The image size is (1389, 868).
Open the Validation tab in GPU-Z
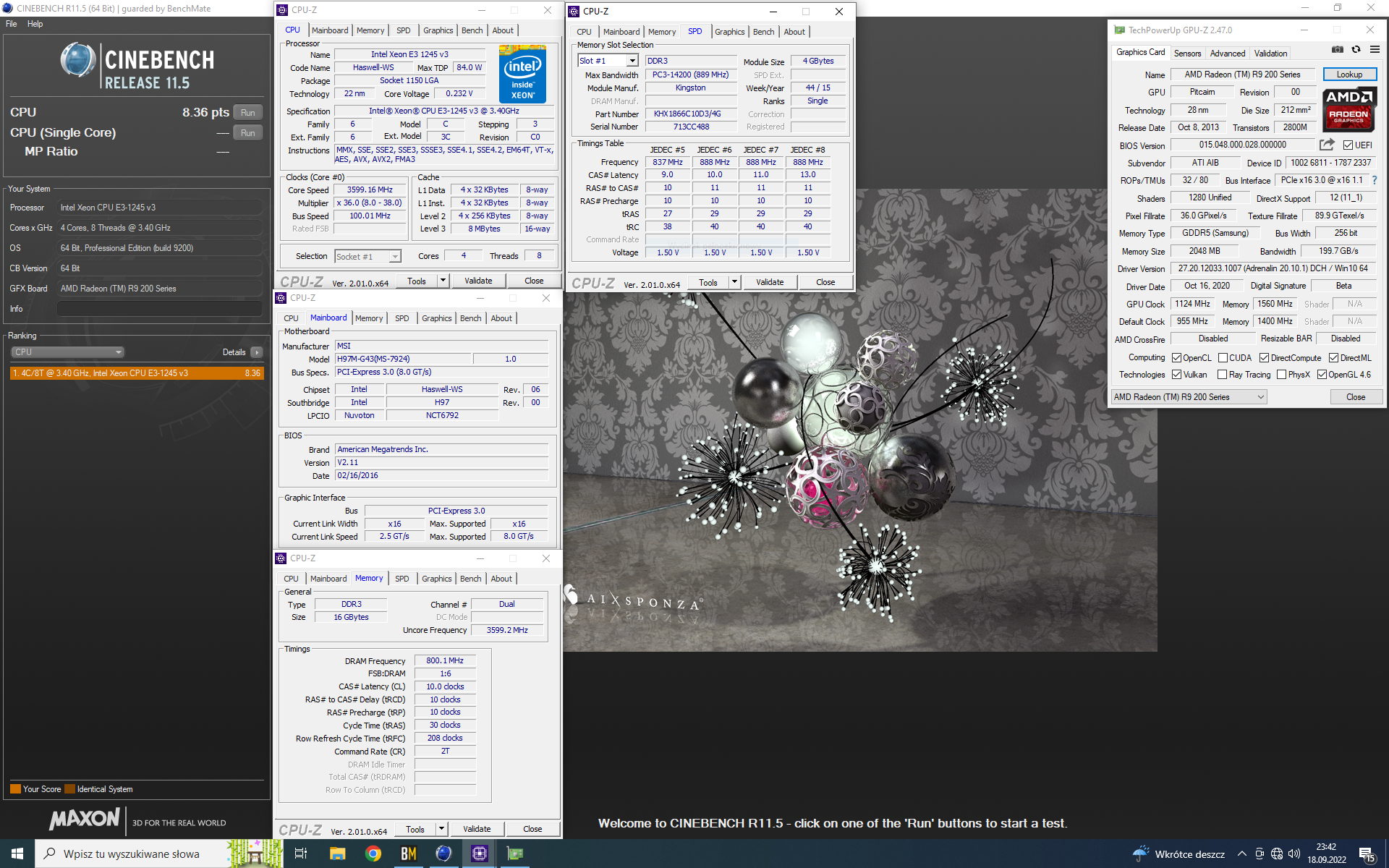coord(1270,54)
